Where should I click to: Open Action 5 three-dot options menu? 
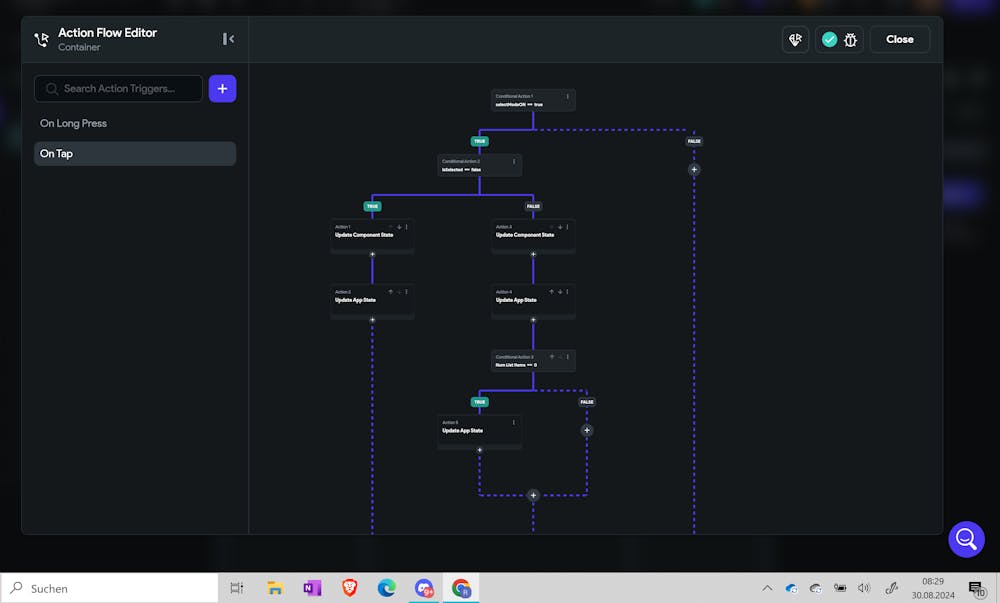514,422
